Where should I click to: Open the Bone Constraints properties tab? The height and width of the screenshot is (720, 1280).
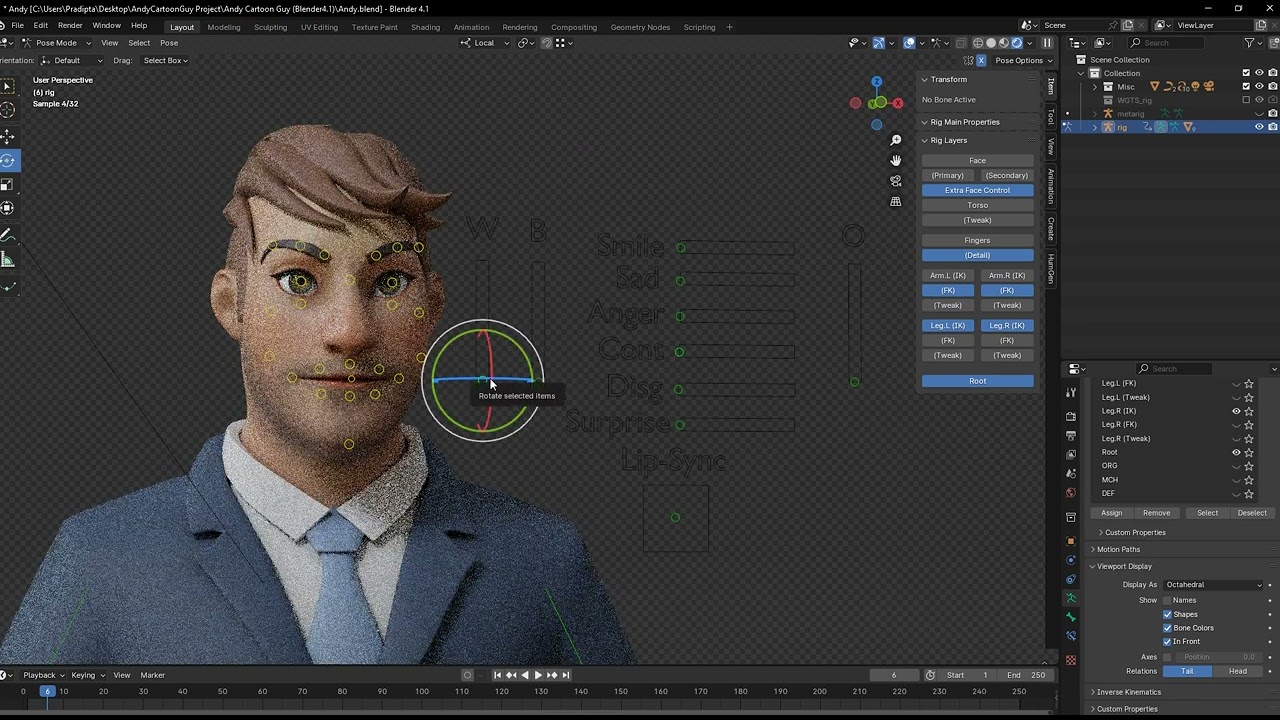click(1071, 635)
